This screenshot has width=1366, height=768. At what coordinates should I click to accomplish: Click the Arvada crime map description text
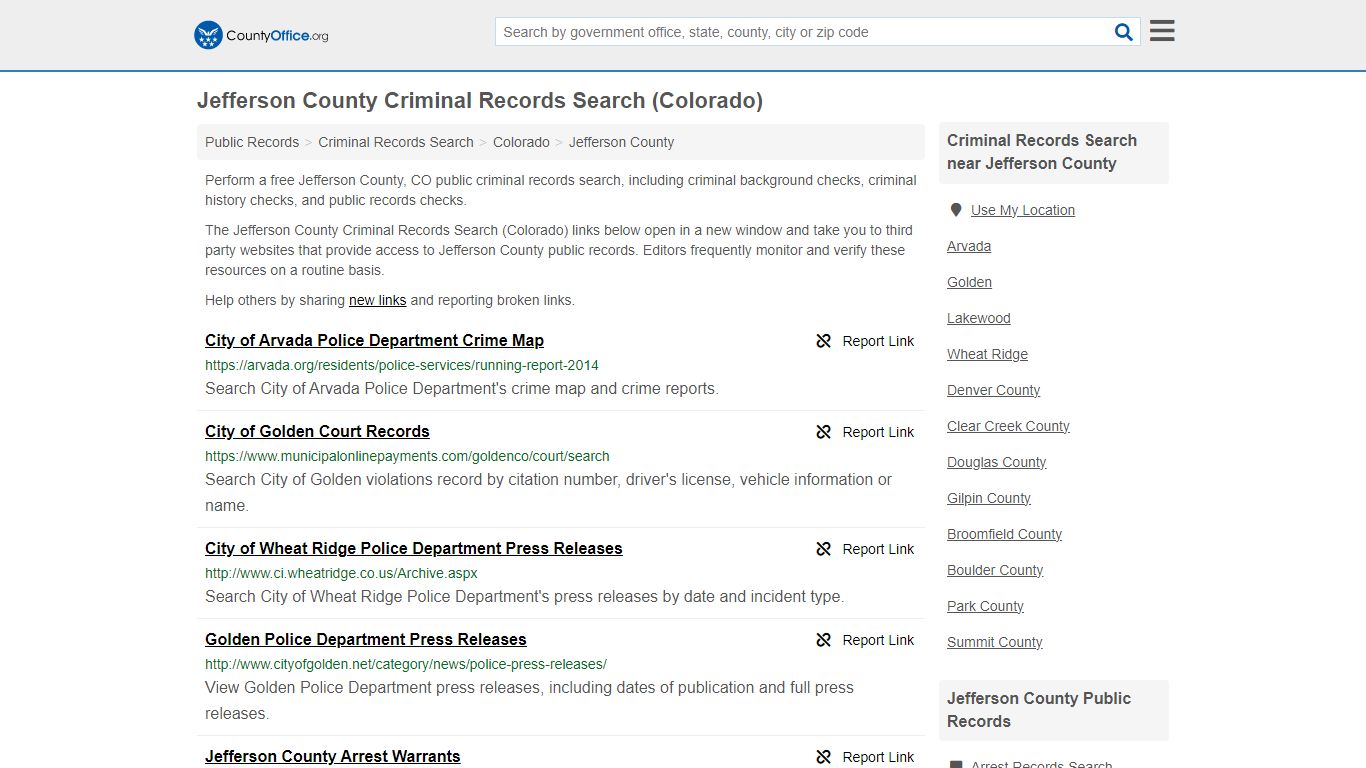[x=462, y=388]
